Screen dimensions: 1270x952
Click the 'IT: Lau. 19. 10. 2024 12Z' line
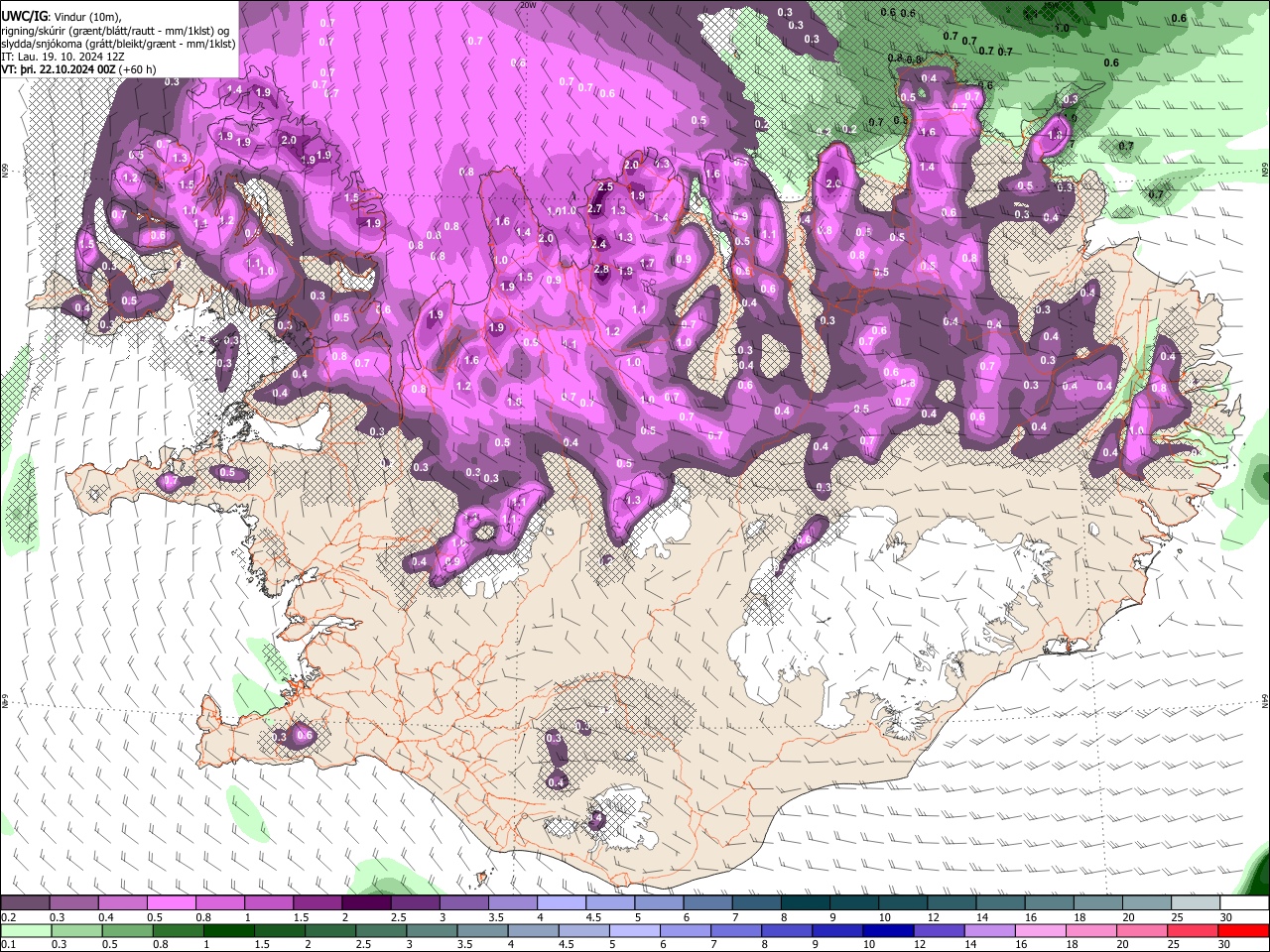pos(63,57)
